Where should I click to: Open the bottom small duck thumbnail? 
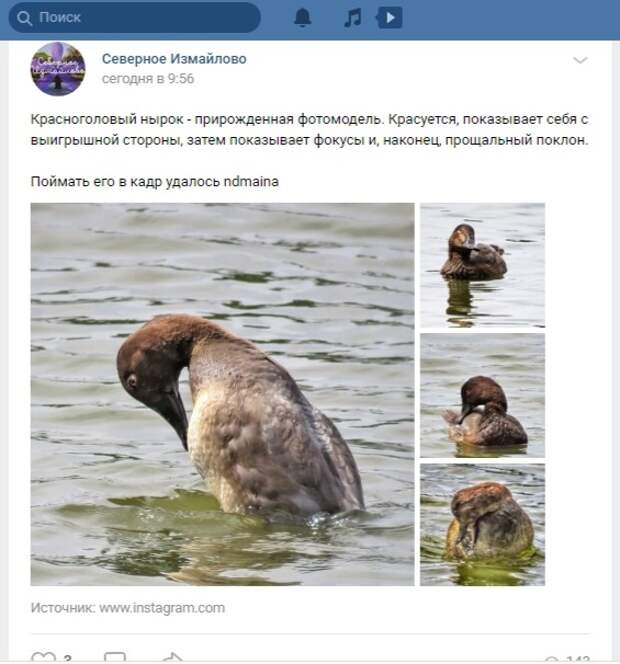[482, 525]
